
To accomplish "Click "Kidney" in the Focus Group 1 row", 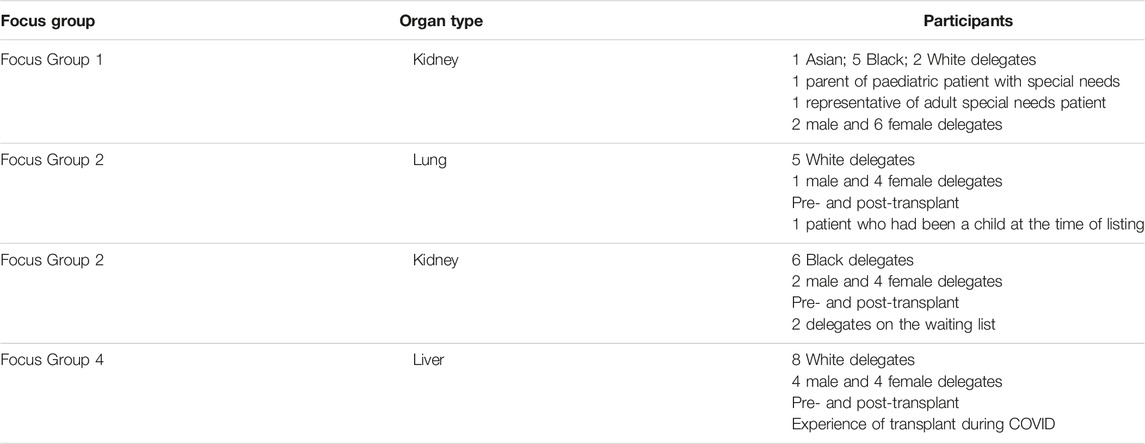I will (x=435, y=60).
